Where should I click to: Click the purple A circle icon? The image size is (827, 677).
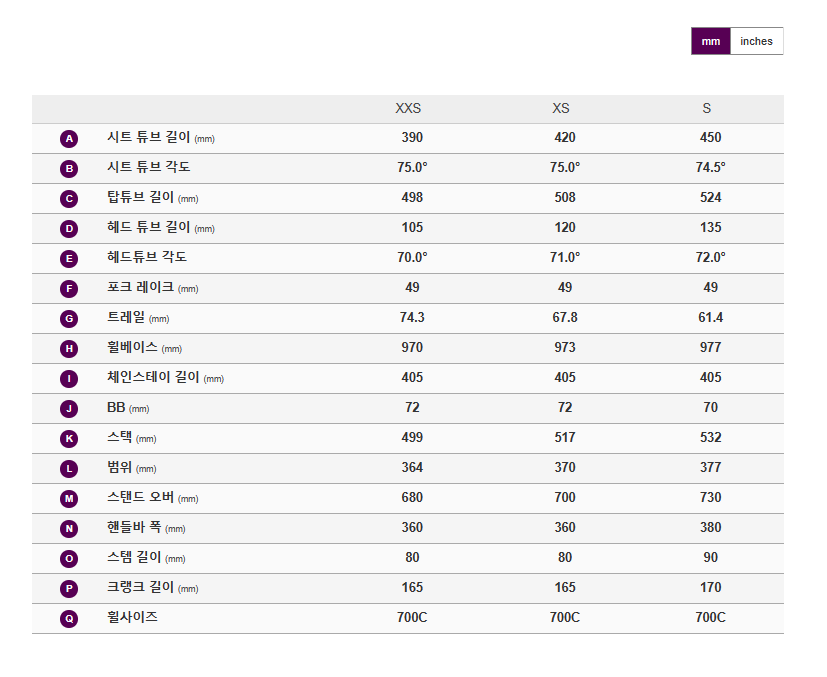point(69,139)
